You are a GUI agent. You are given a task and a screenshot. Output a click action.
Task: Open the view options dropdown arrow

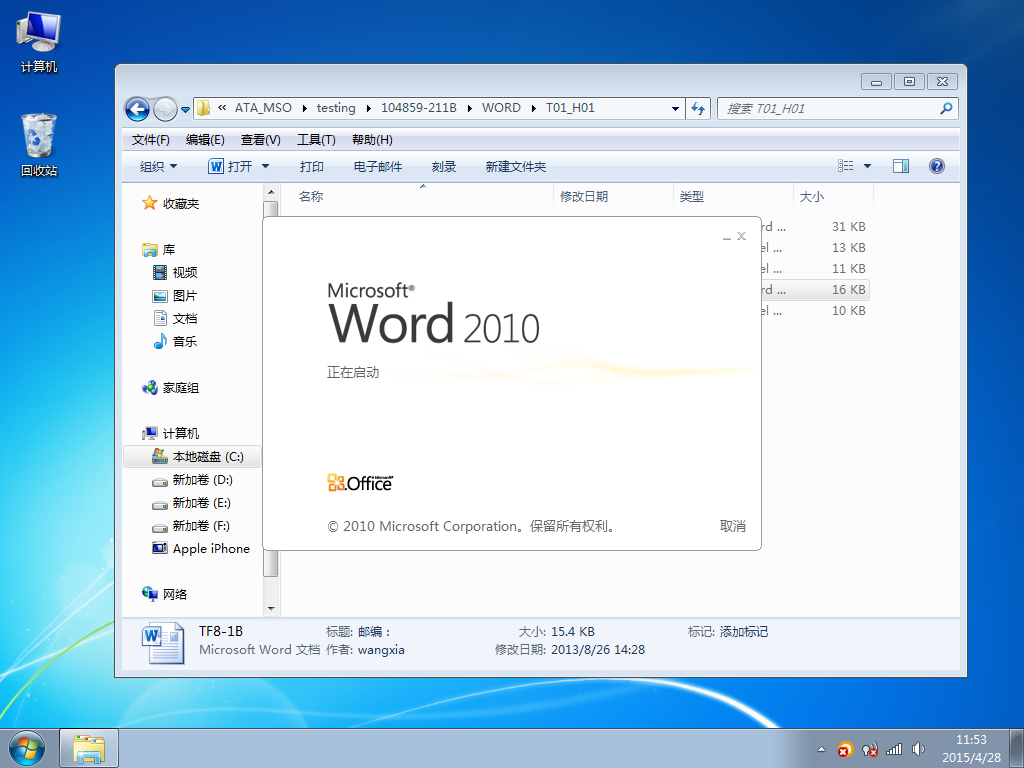pos(867,166)
